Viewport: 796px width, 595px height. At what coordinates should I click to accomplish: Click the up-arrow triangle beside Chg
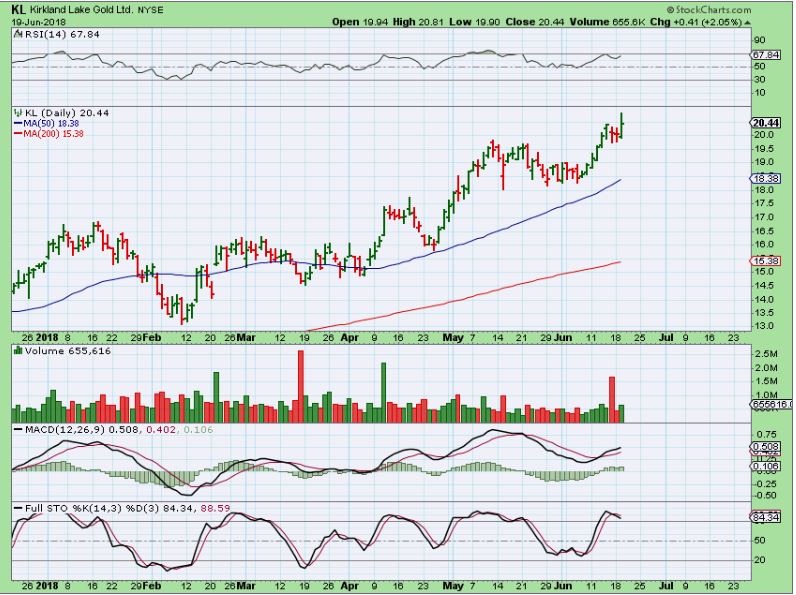click(748, 22)
